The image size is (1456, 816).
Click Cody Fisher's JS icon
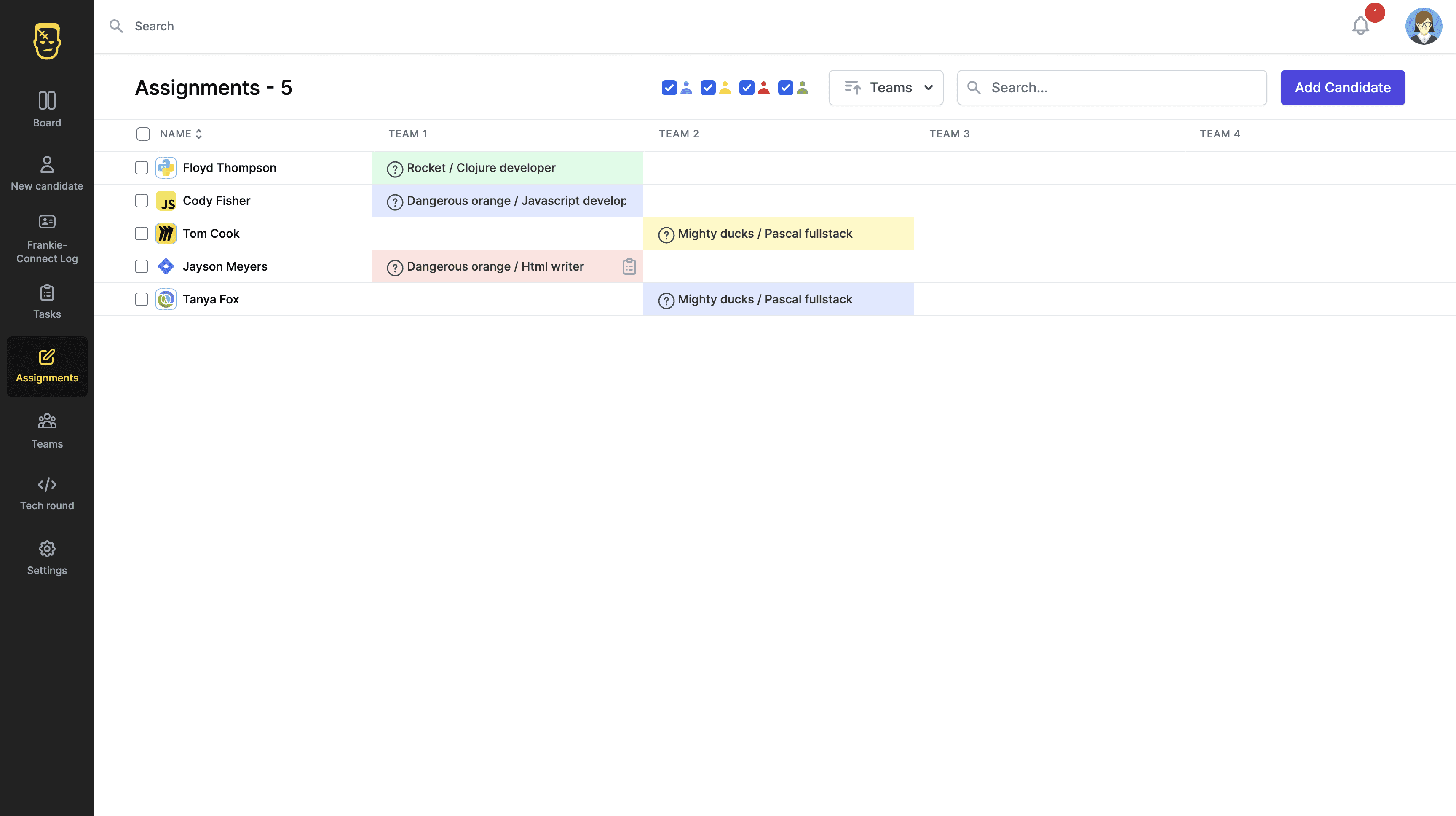[x=166, y=201]
